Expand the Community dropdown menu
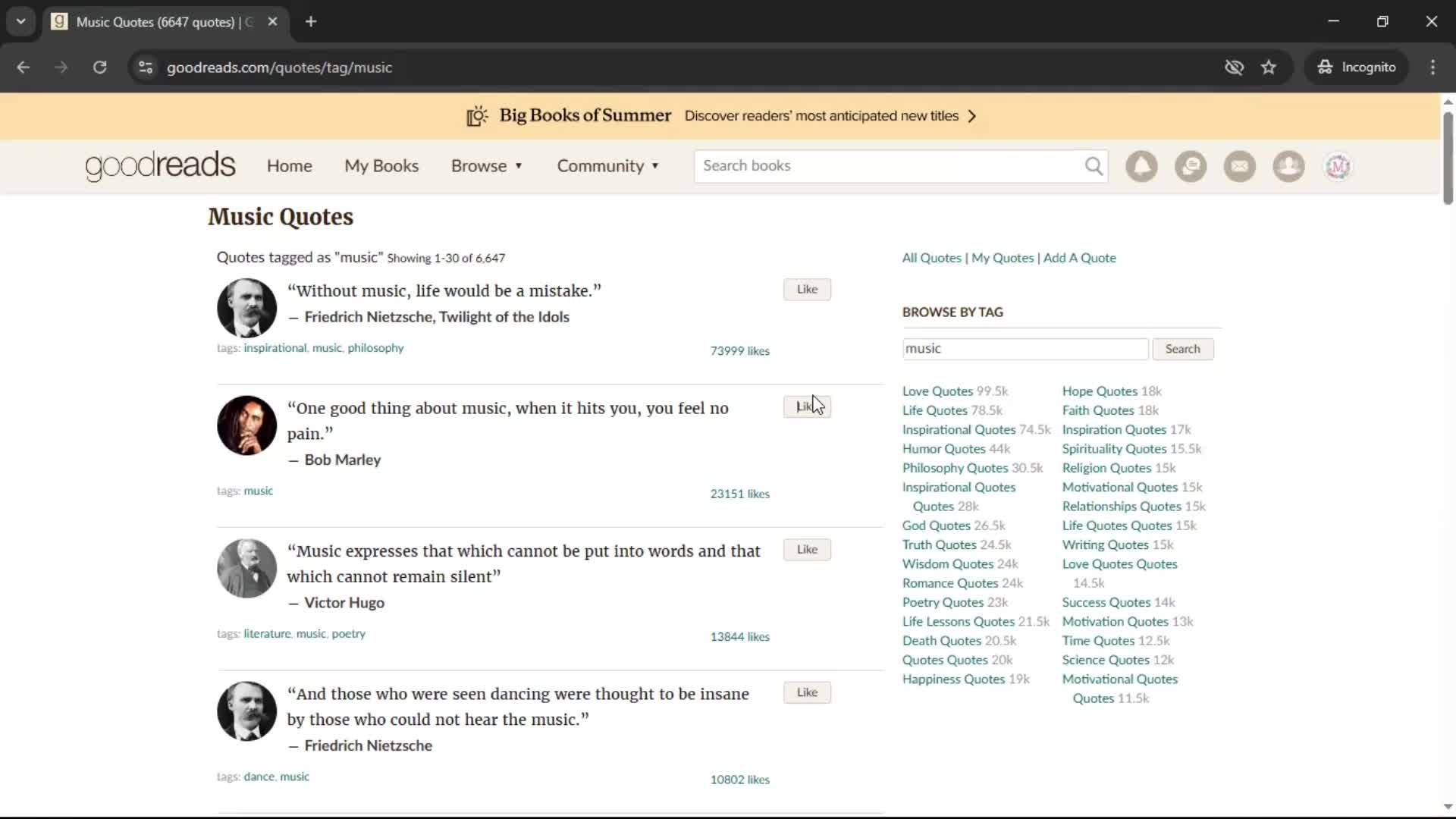The height and width of the screenshot is (819, 1456). [608, 166]
